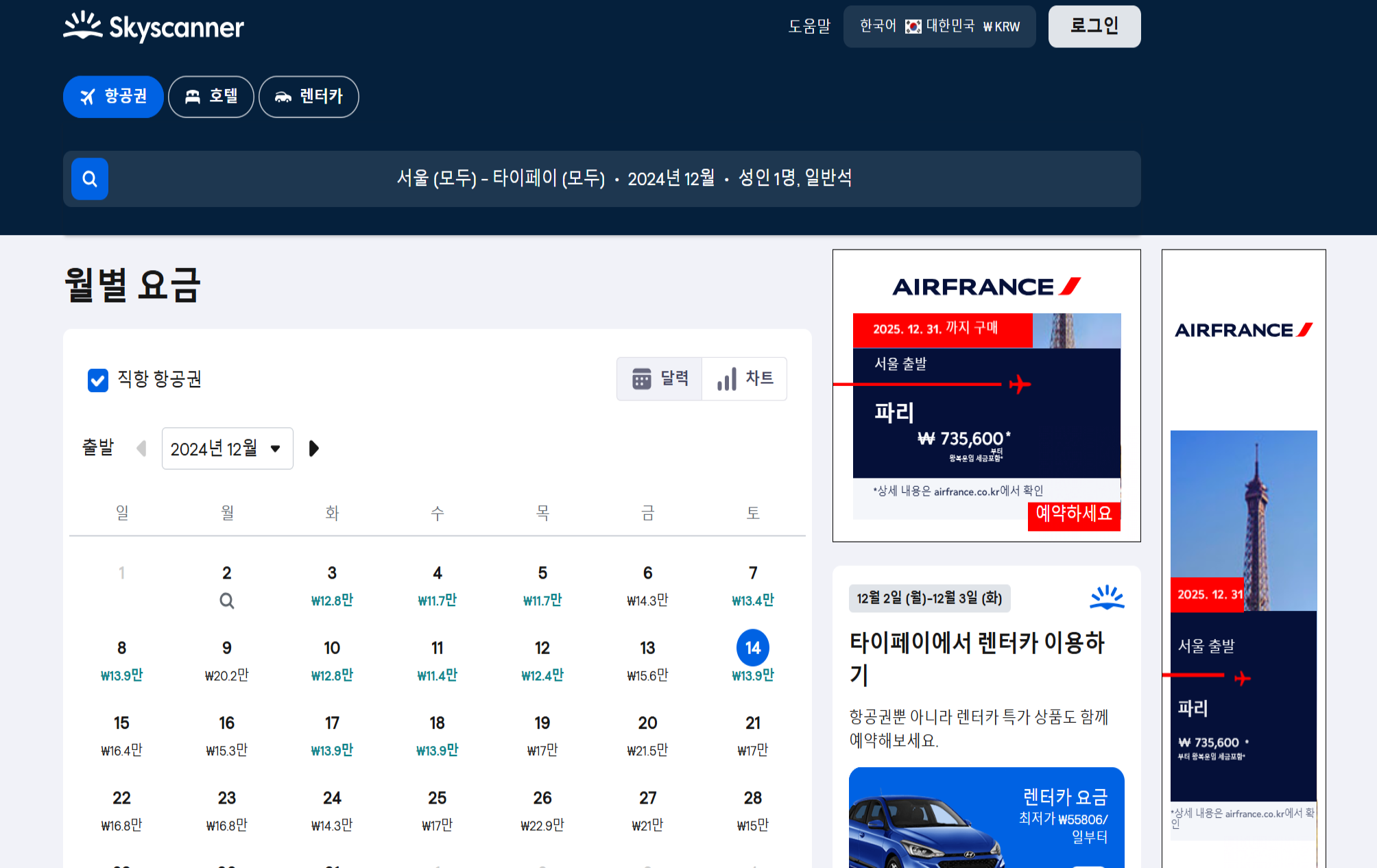Open the 2024년 12월 month dropdown
Screen dimensions: 1377x868
(228, 448)
